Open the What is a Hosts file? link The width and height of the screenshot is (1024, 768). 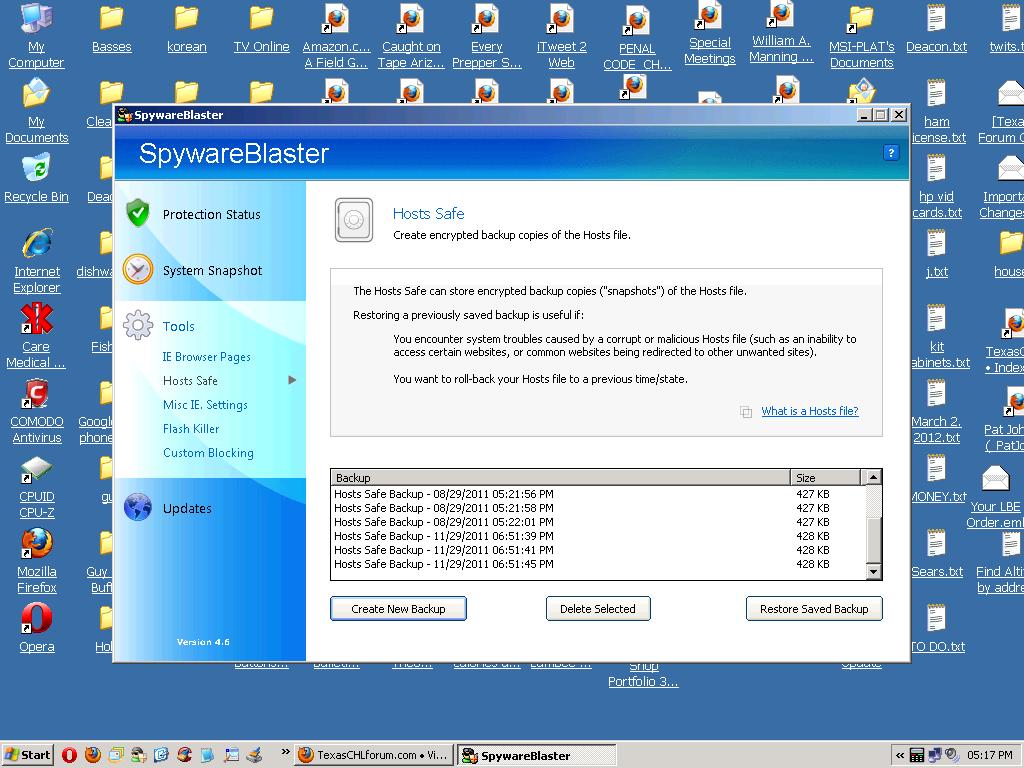pos(810,411)
